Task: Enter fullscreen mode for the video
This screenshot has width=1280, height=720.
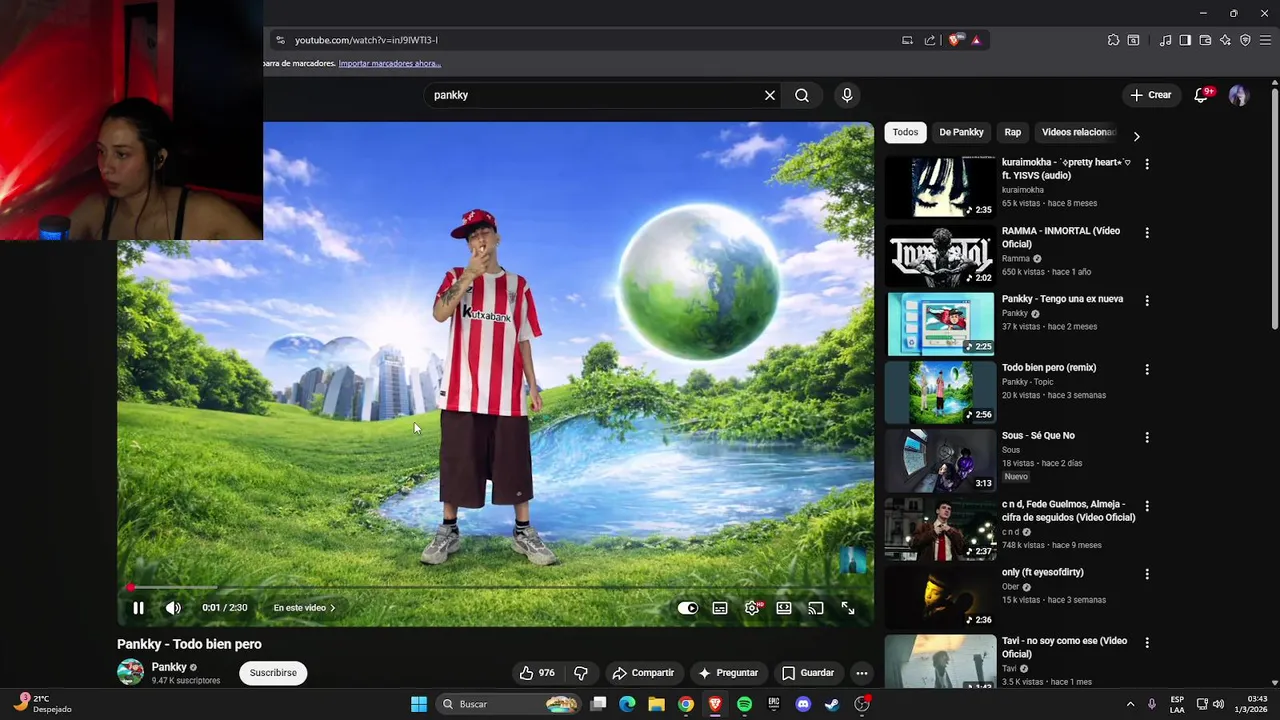Action: pyautogui.click(x=848, y=608)
